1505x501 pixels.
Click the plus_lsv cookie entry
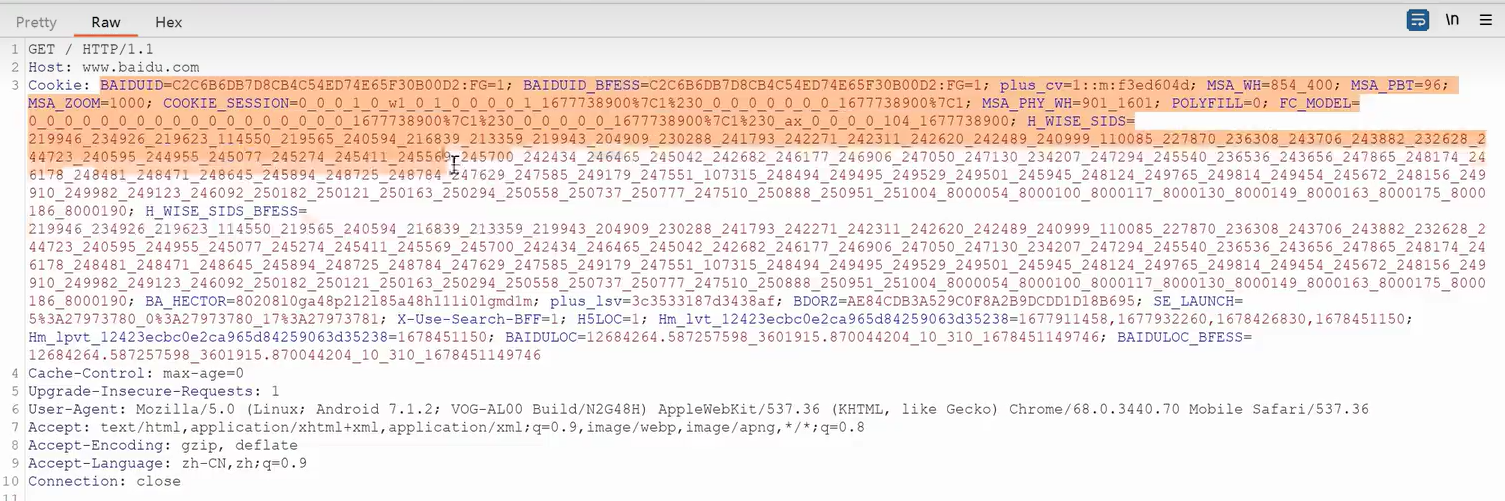661,301
